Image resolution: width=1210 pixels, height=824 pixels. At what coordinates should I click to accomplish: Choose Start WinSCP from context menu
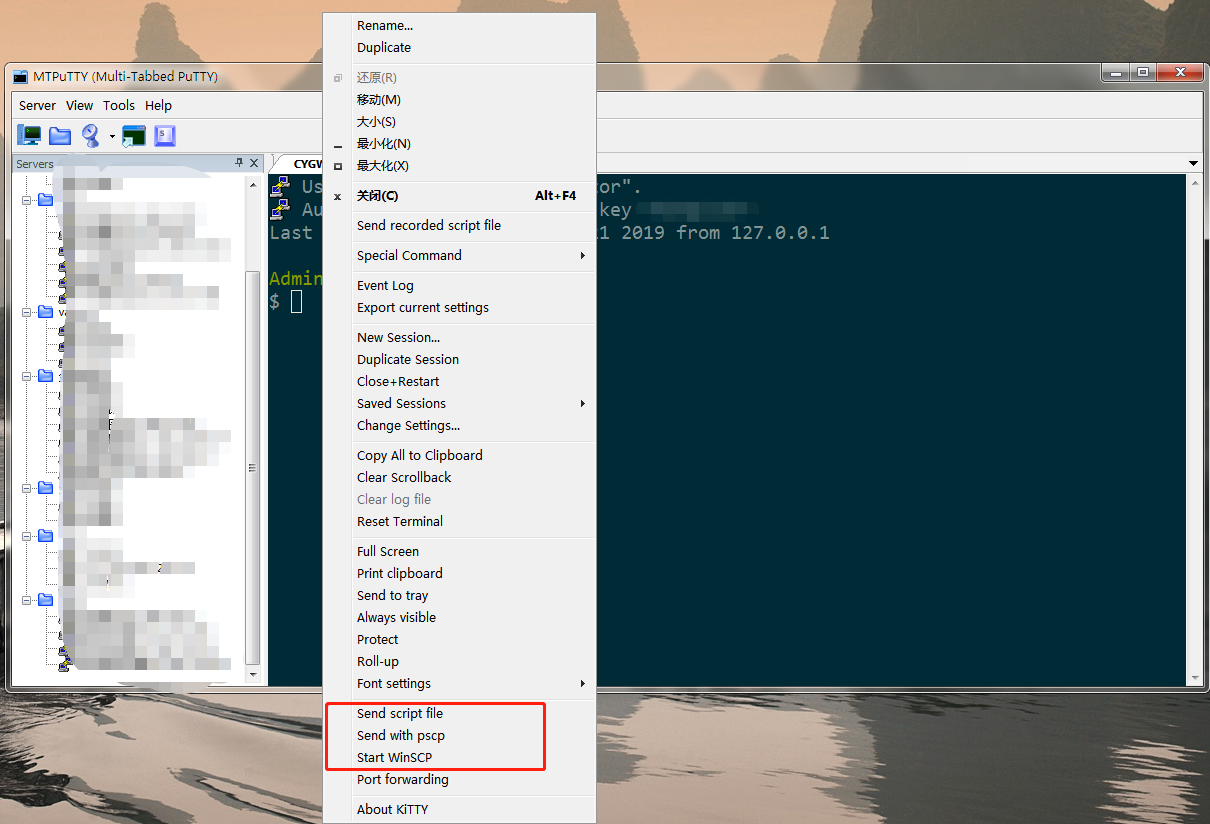click(x=394, y=757)
